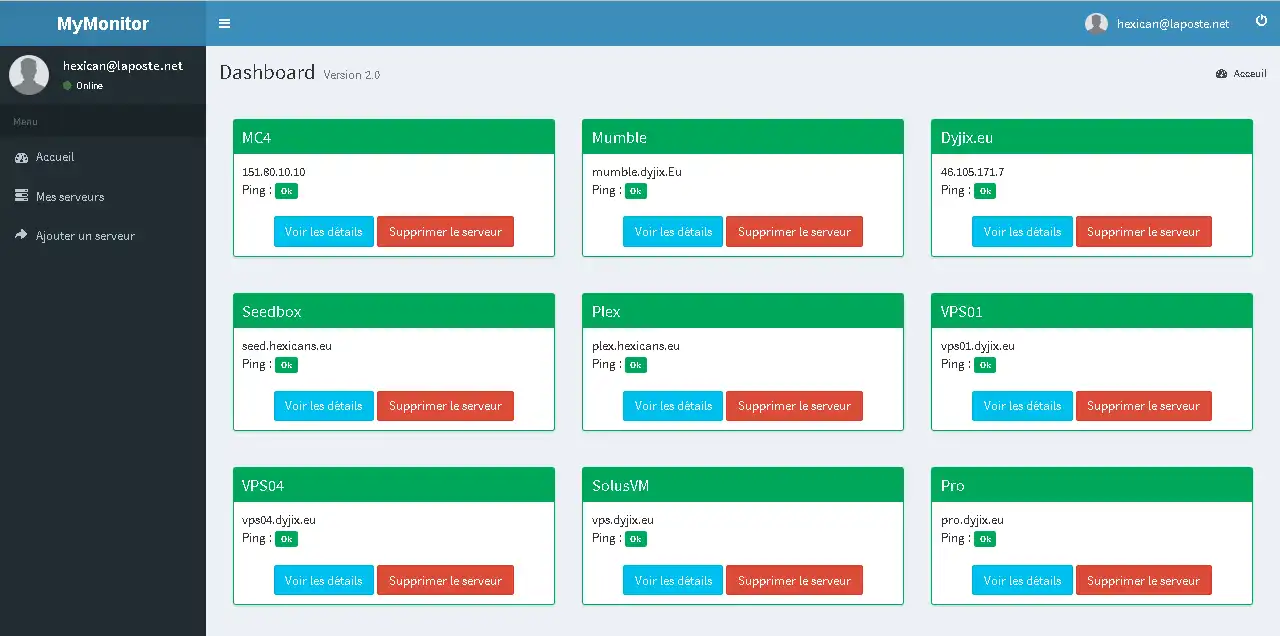Image resolution: width=1280 pixels, height=636 pixels.
Task: Click the top-right user avatar
Action: click(1096, 23)
